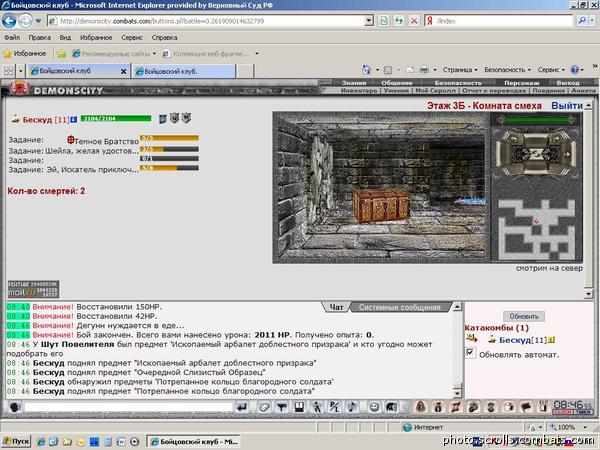Image resolution: width=600 pixels, height=450 pixels.
Task: Click the Выход game menu item
Action: pyautogui.click(x=568, y=82)
